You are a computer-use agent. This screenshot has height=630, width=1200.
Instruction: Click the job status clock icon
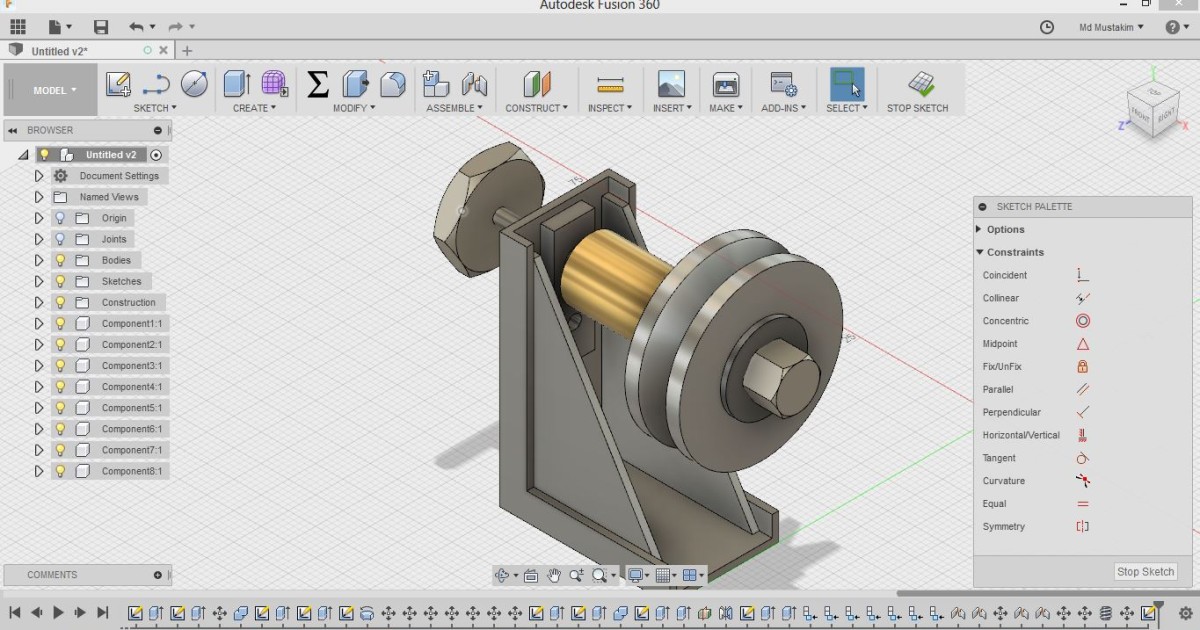[1047, 27]
